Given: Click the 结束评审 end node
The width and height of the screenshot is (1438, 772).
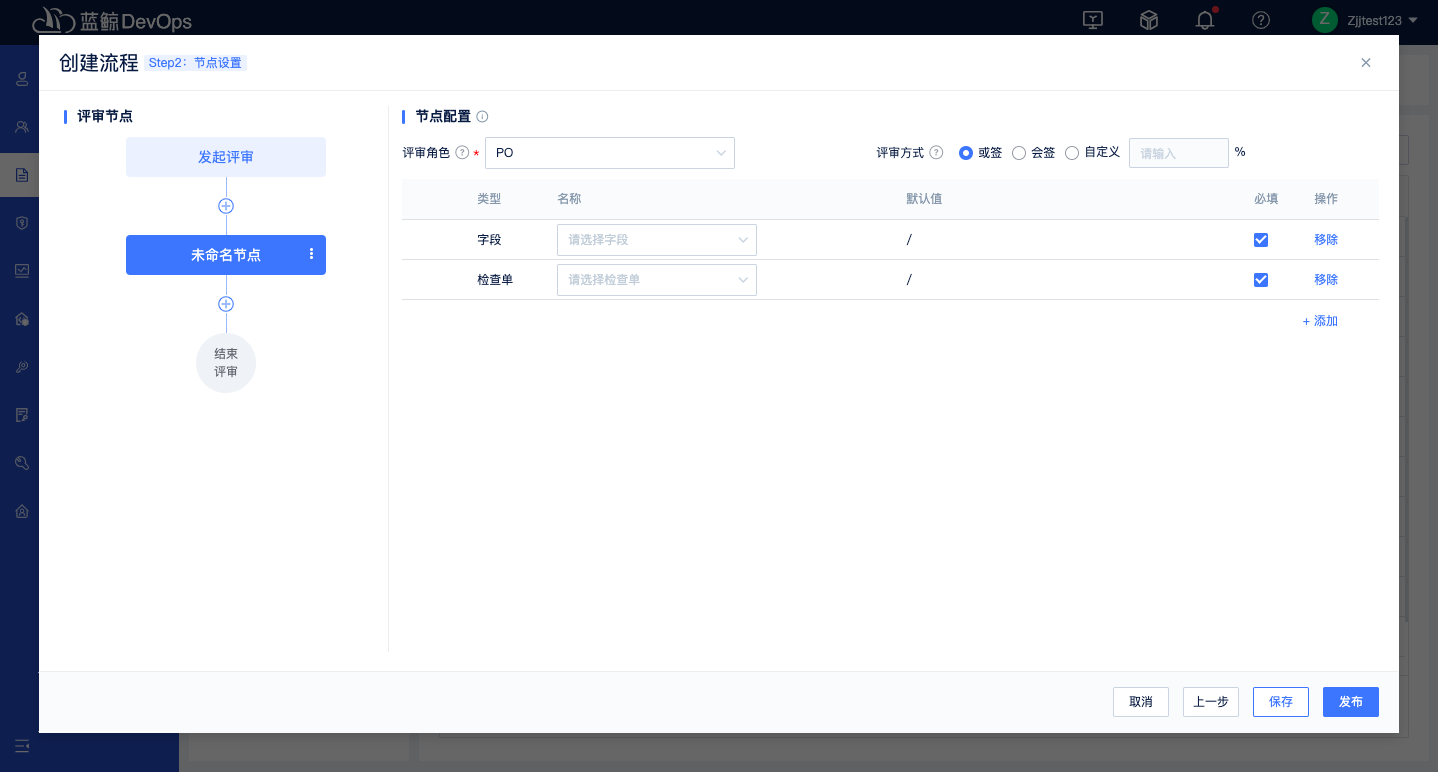Looking at the screenshot, I should [226, 363].
